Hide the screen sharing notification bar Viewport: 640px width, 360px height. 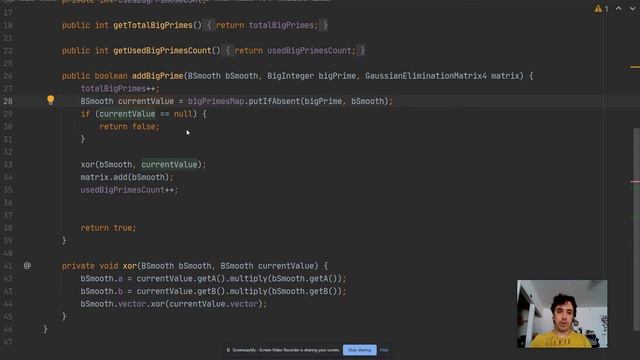point(384,350)
